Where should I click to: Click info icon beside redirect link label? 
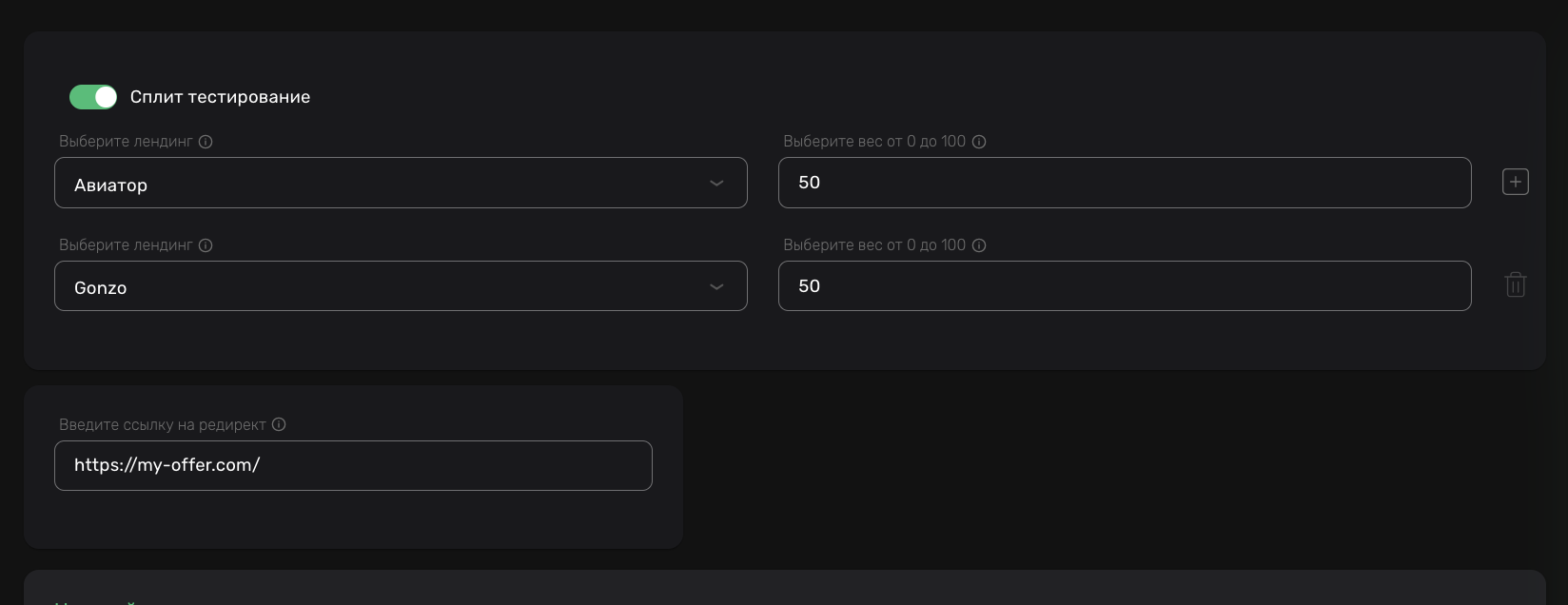click(279, 425)
